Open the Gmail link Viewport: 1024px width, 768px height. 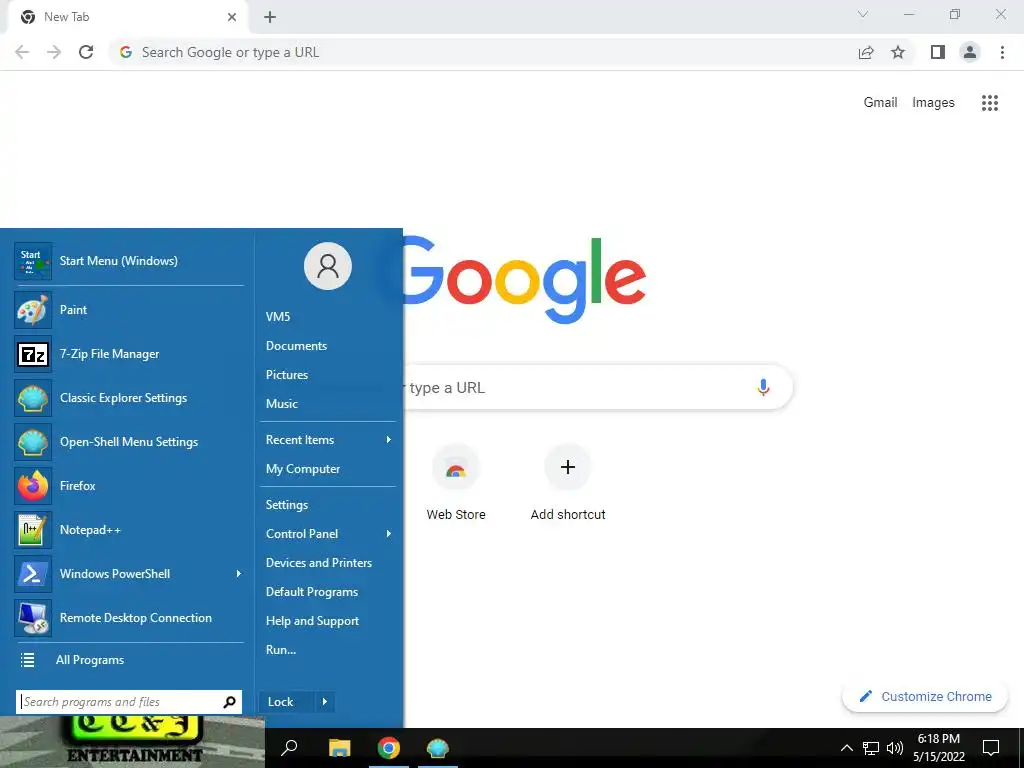coord(880,103)
